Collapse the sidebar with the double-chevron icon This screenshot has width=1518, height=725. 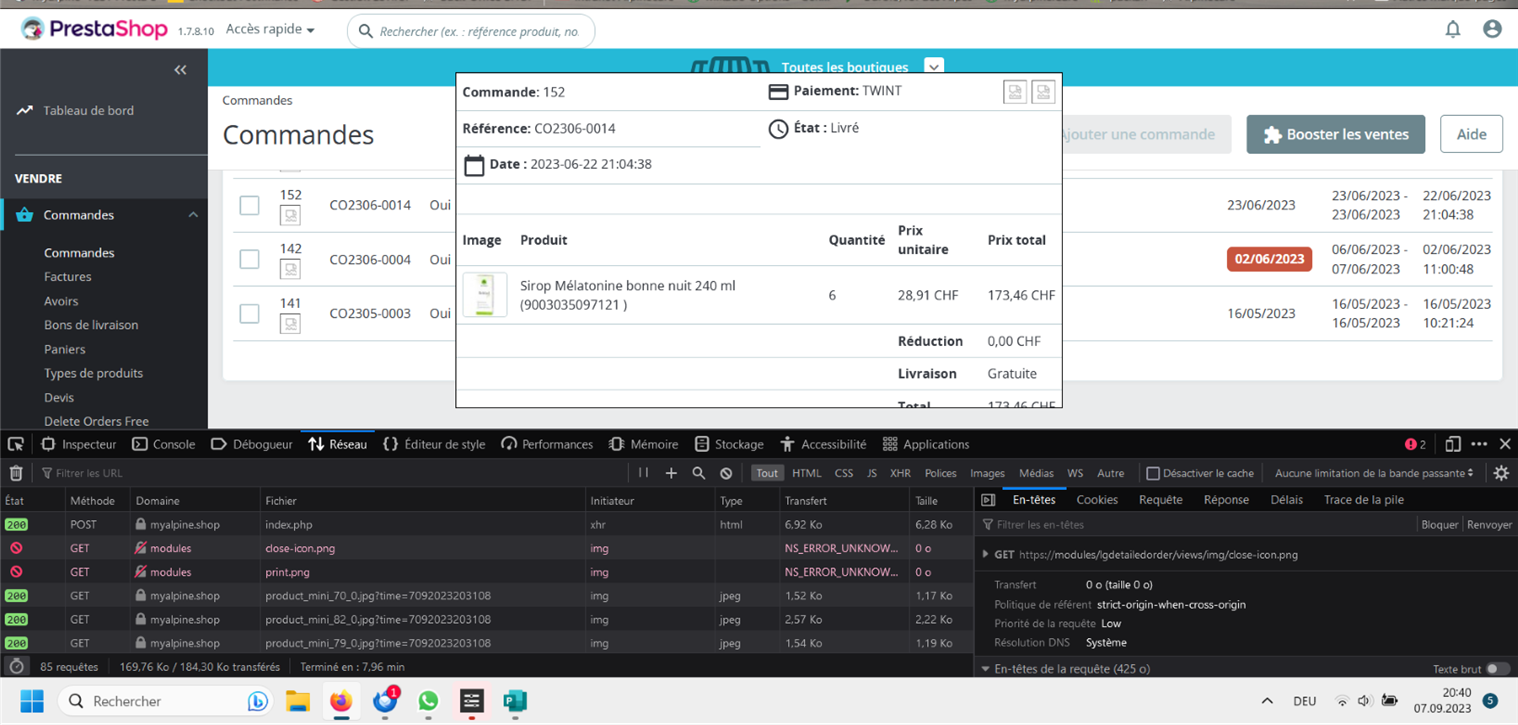tap(180, 70)
